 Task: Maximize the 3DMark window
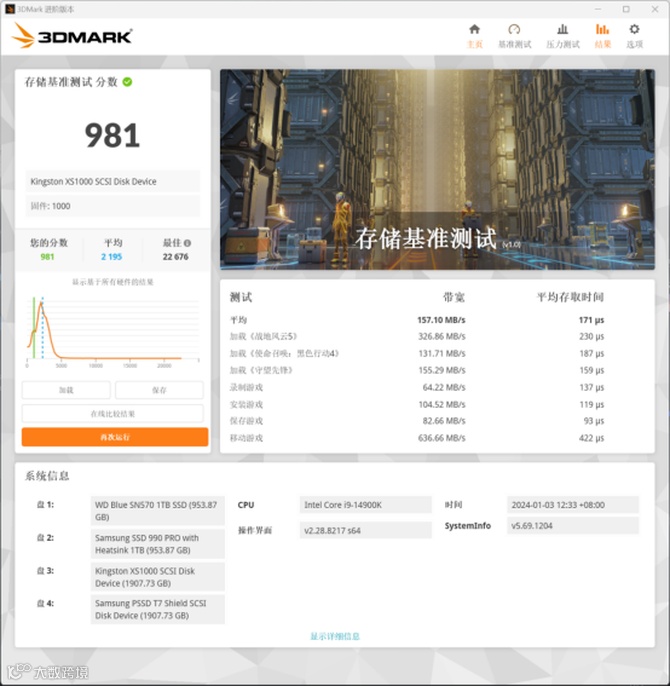(626, 9)
